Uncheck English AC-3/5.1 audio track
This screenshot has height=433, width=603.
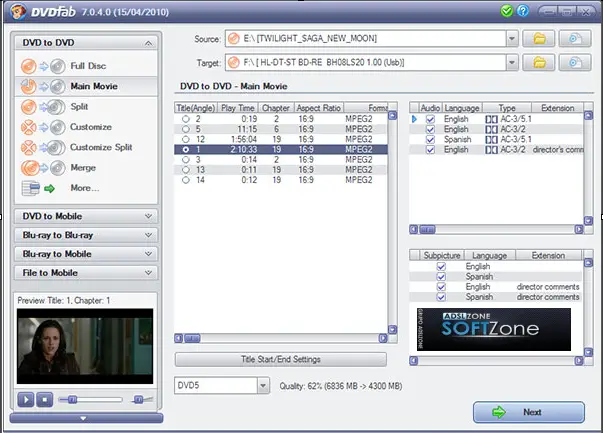(430, 119)
